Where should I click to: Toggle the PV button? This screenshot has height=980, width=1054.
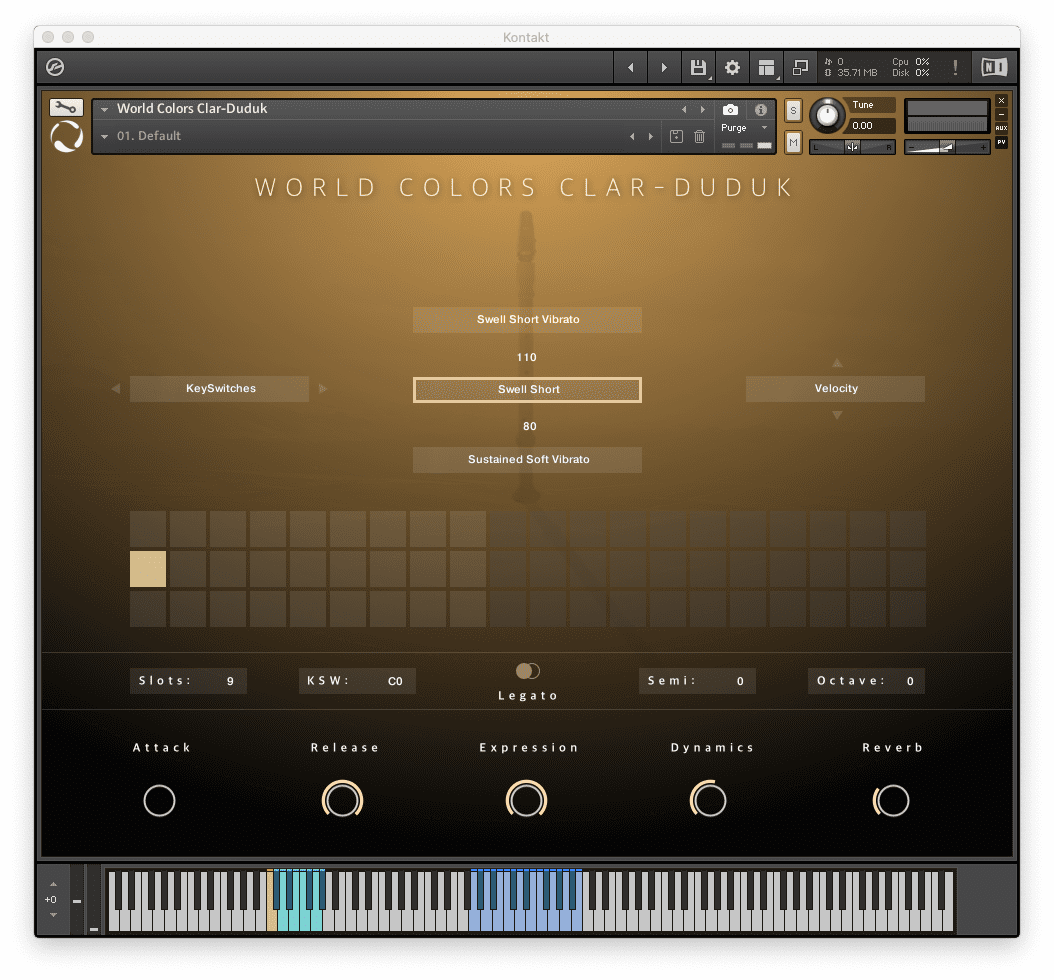pos(1002,142)
